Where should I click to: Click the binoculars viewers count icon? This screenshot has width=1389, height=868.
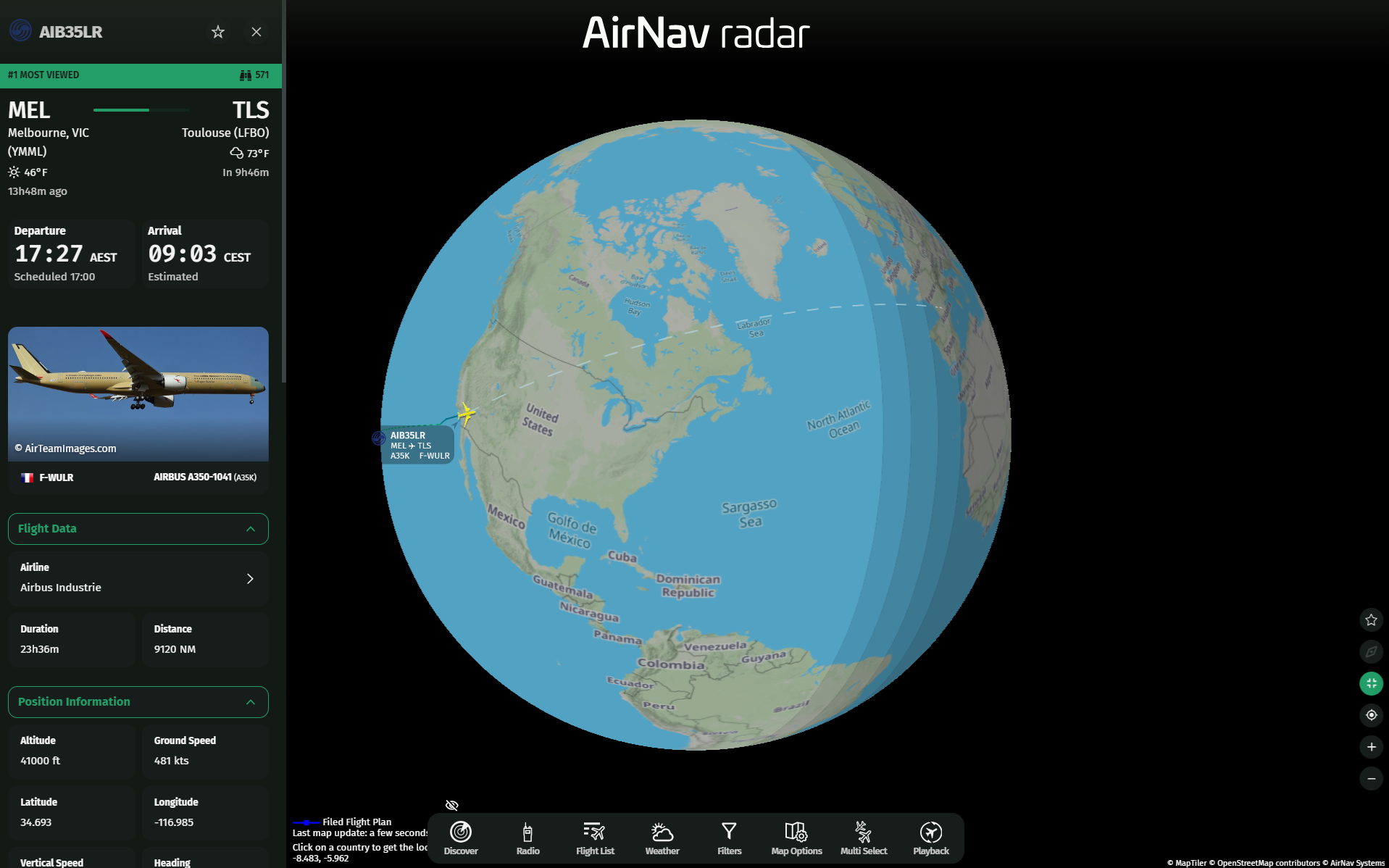(246, 75)
